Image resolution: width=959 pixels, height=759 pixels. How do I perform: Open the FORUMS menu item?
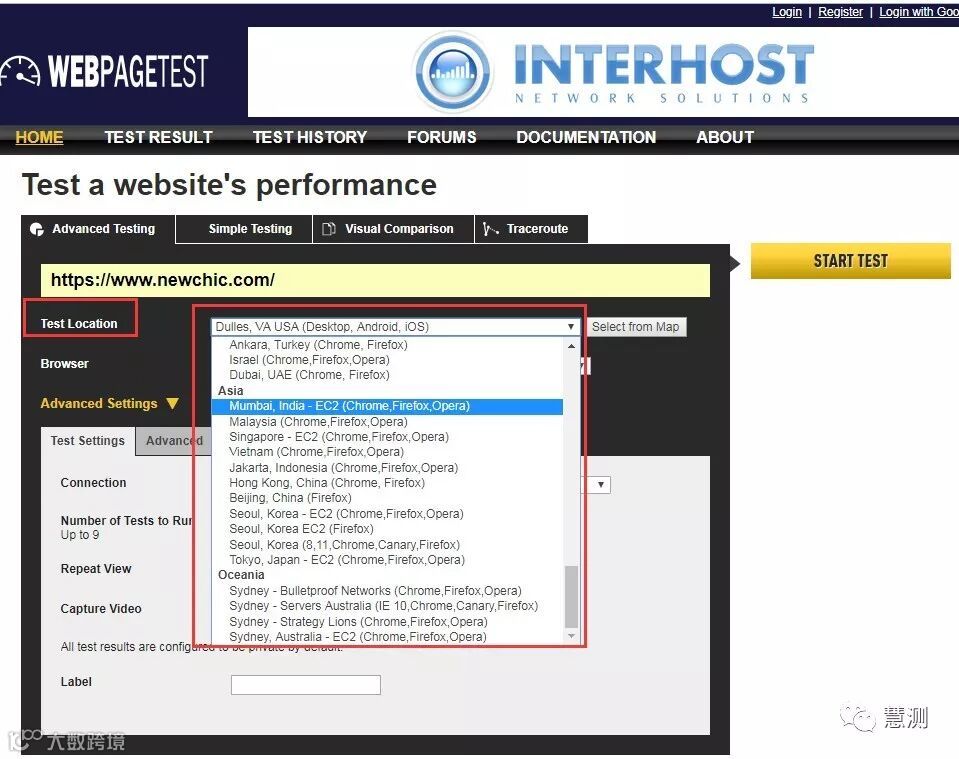442,137
